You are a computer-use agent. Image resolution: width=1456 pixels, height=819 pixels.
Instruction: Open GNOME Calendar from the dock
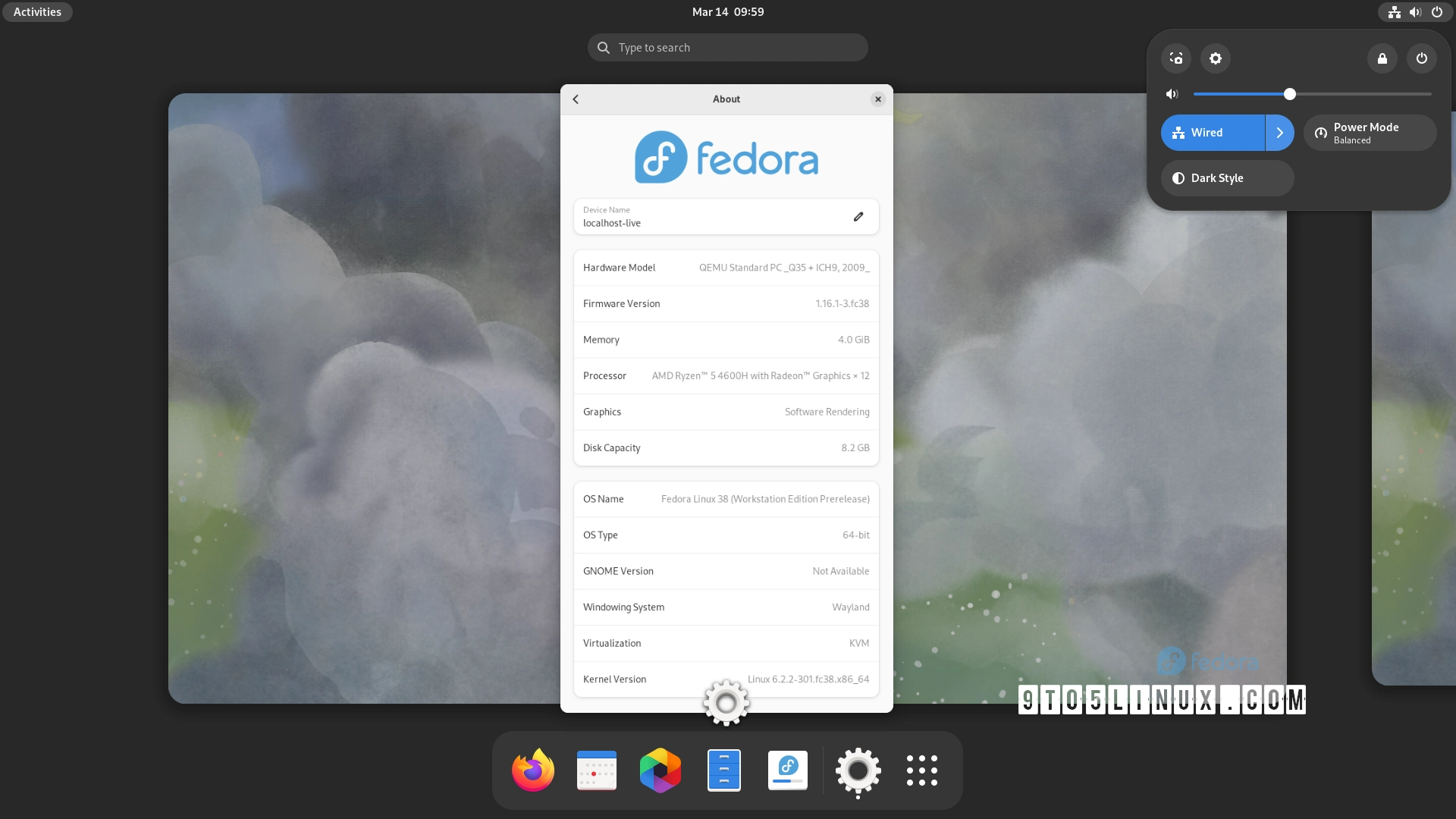pos(597,770)
